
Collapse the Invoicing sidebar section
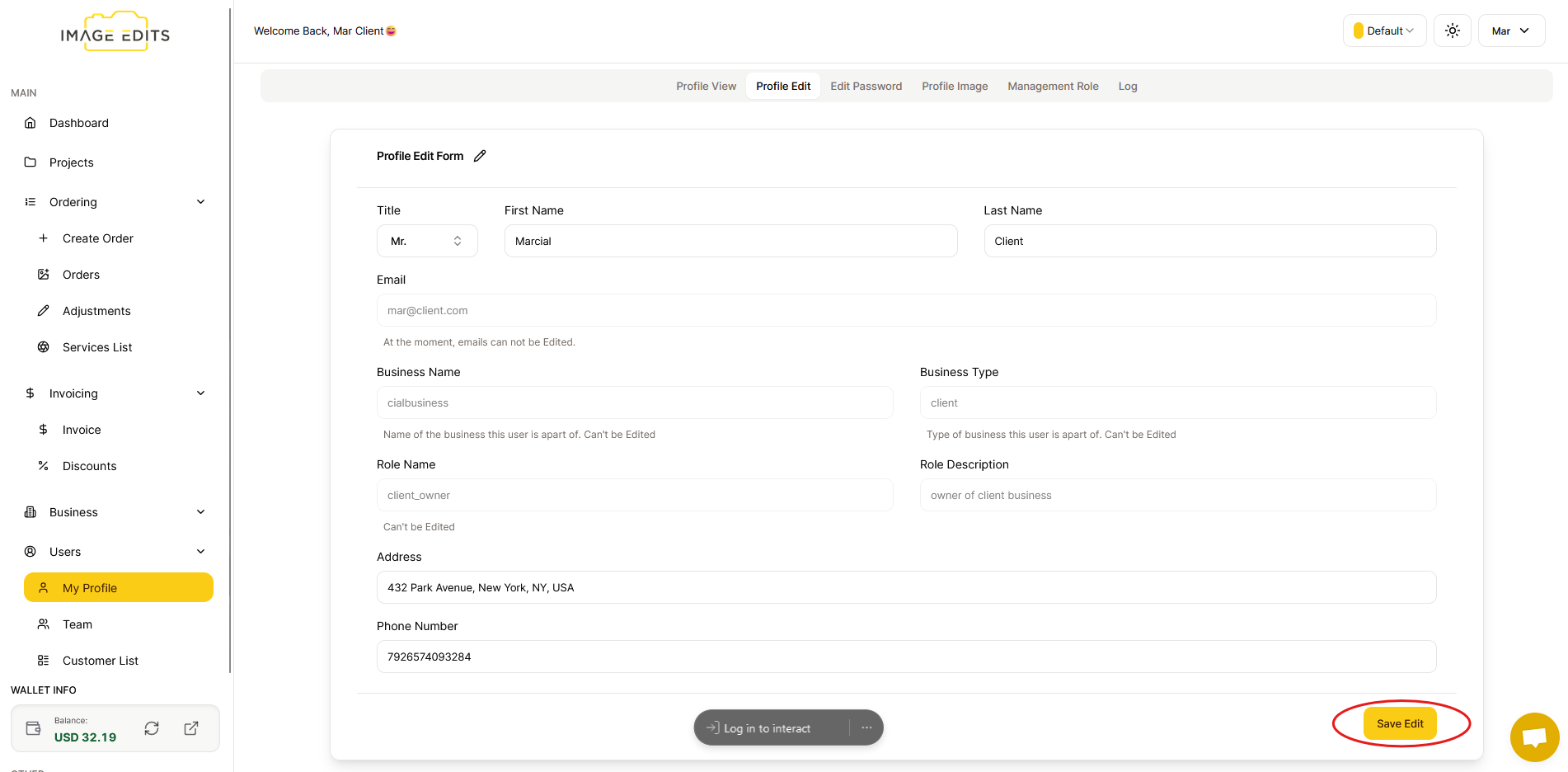(200, 393)
